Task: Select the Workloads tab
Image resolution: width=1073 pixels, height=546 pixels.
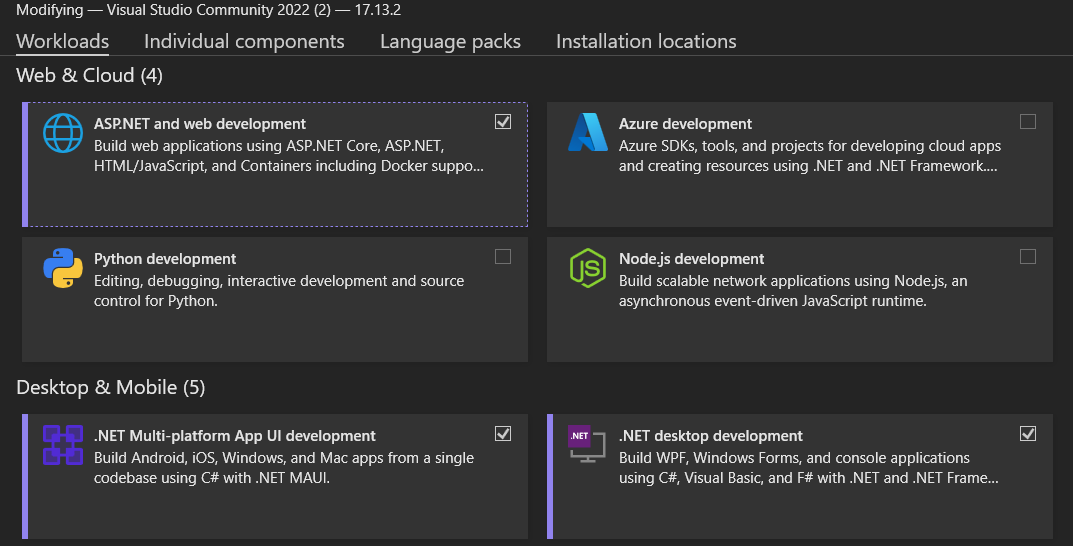Action: pos(63,41)
